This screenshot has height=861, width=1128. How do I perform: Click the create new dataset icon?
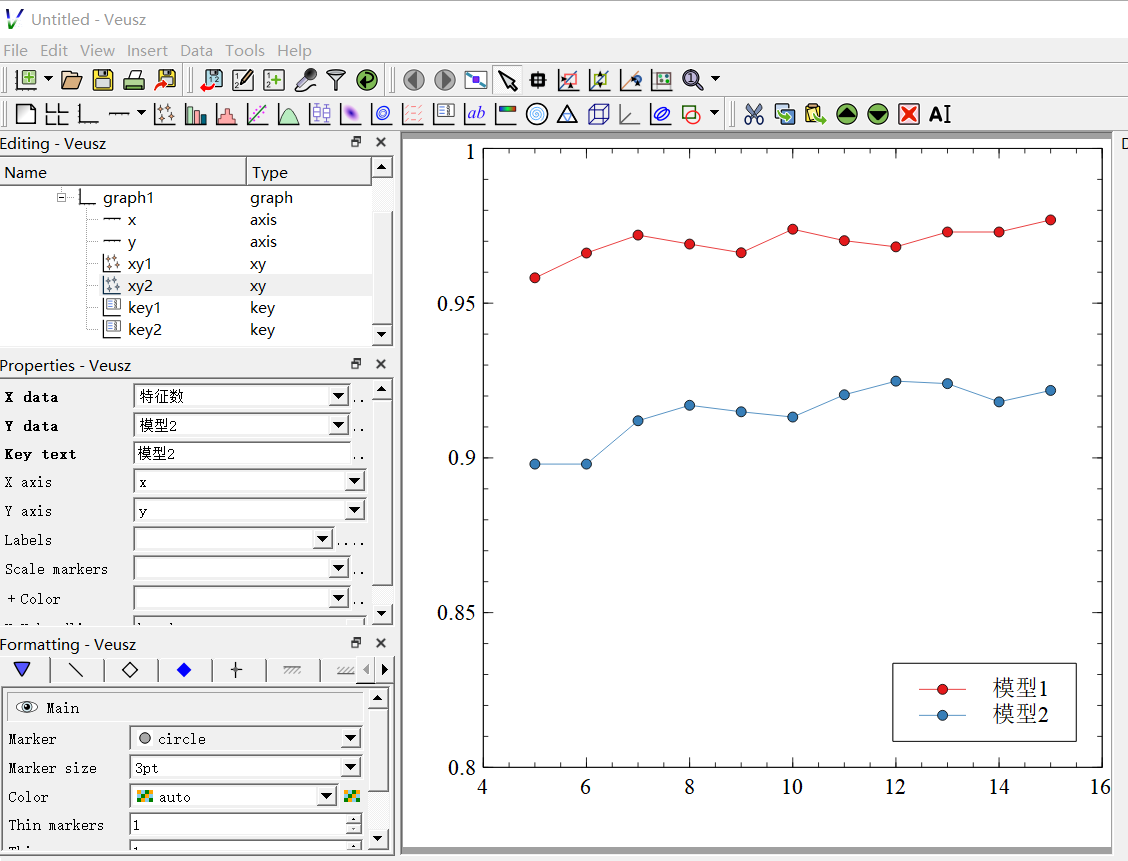[274, 80]
